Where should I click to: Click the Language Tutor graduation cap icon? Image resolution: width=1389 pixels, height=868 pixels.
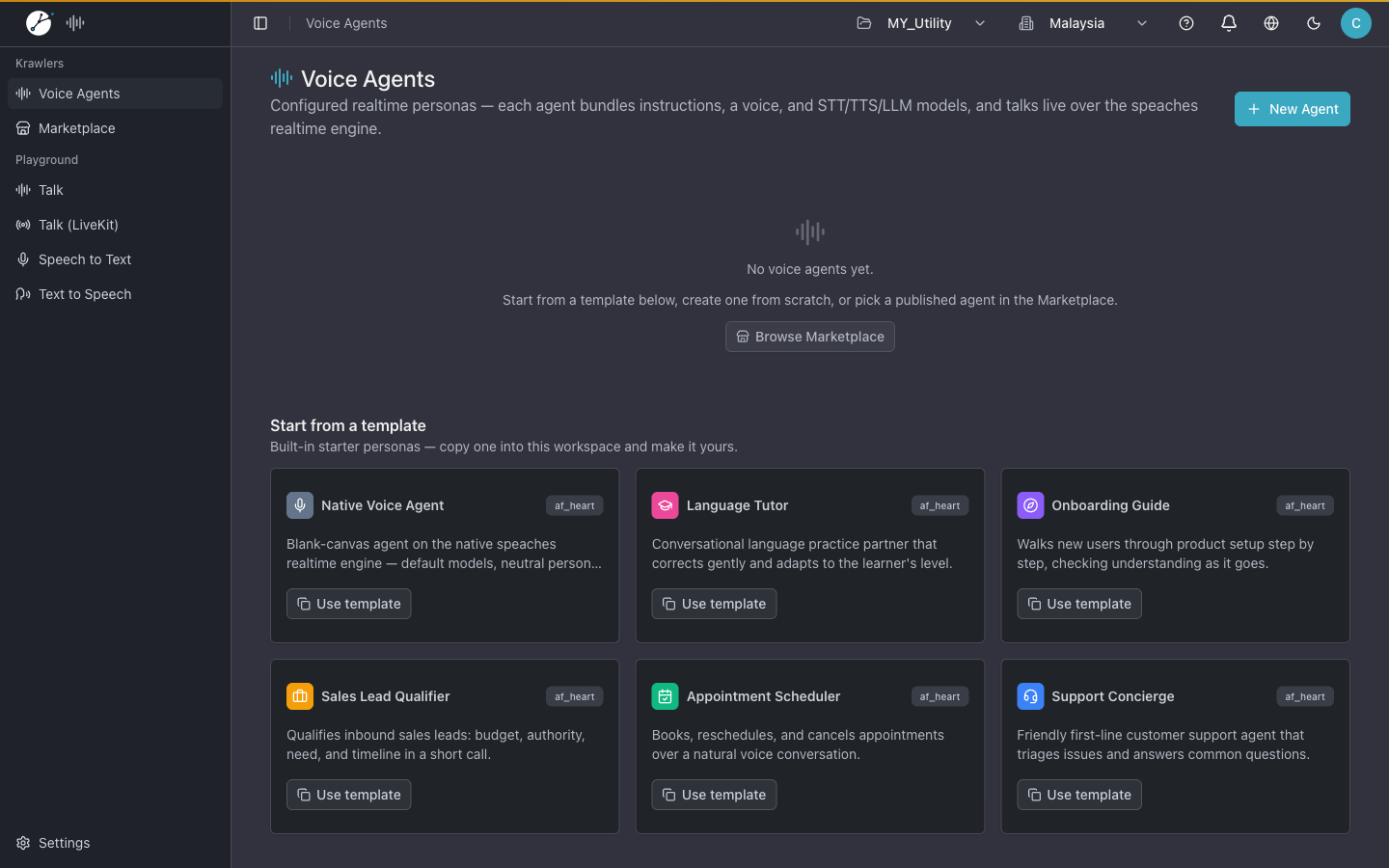tap(666, 505)
